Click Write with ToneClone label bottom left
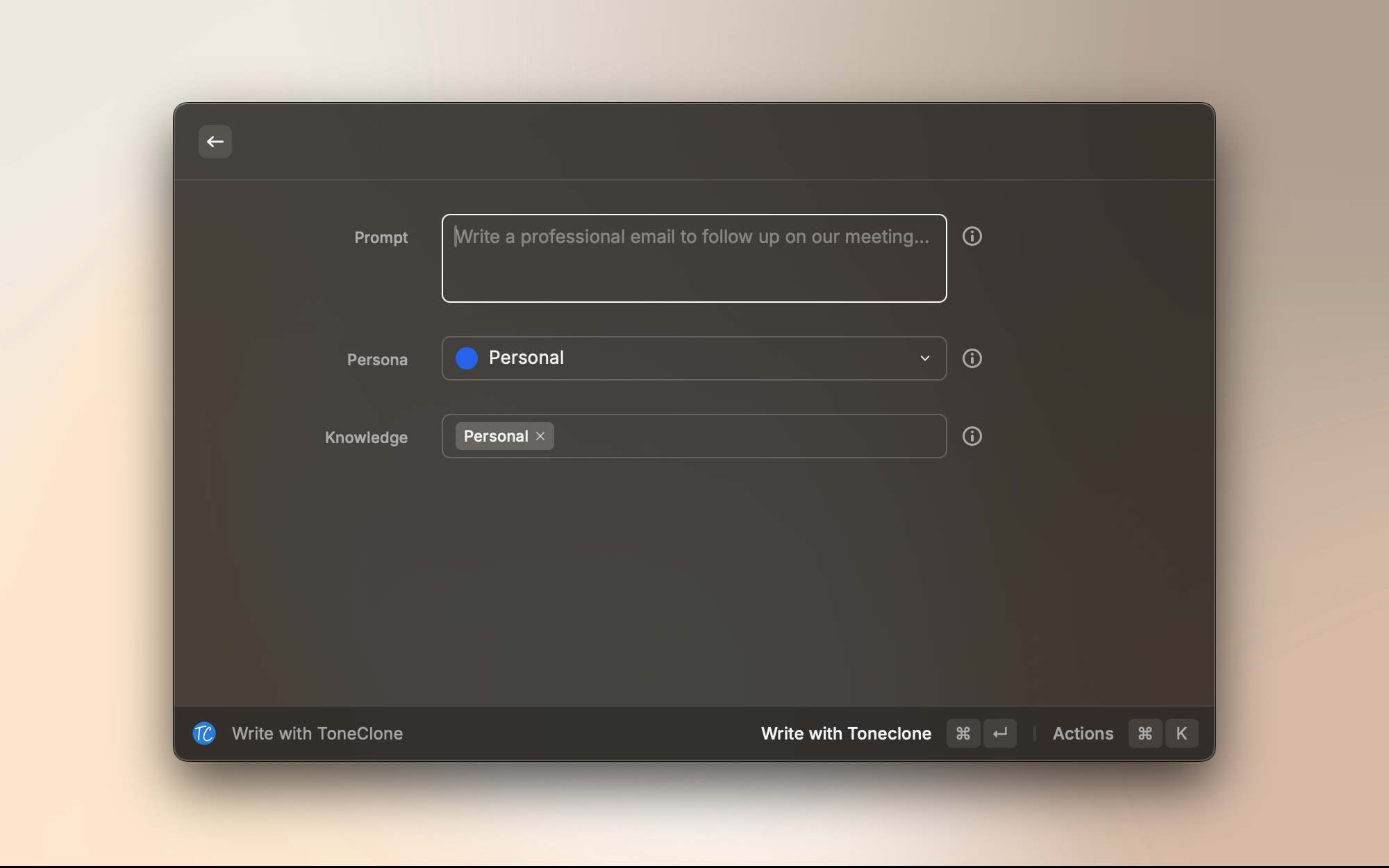 [317, 733]
